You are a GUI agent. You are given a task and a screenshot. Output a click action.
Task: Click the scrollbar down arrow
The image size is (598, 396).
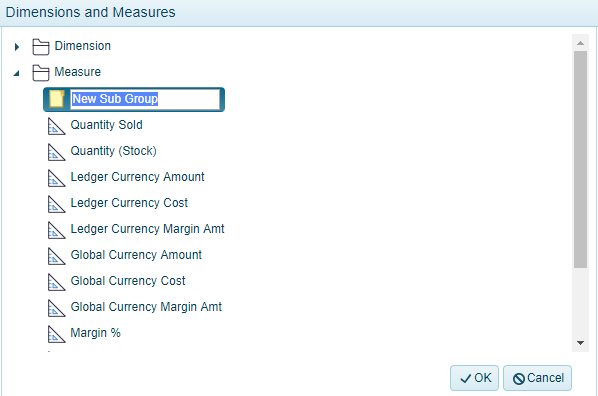[x=580, y=343]
